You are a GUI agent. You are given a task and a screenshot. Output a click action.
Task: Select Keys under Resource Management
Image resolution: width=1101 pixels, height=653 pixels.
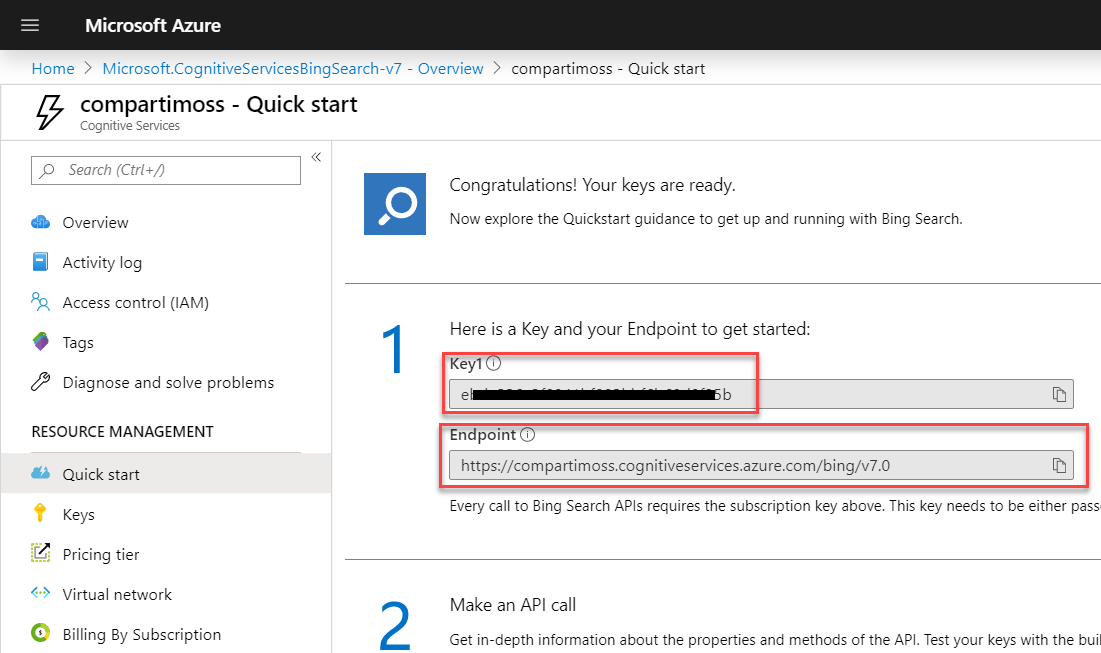(76, 513)
